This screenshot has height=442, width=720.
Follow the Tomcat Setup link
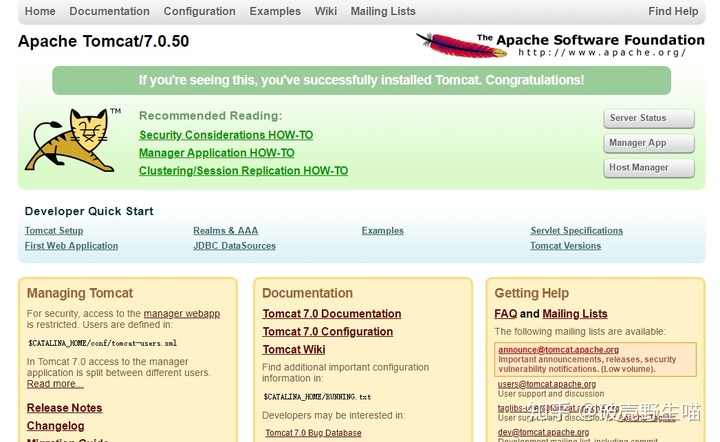(x=54, y=230)
